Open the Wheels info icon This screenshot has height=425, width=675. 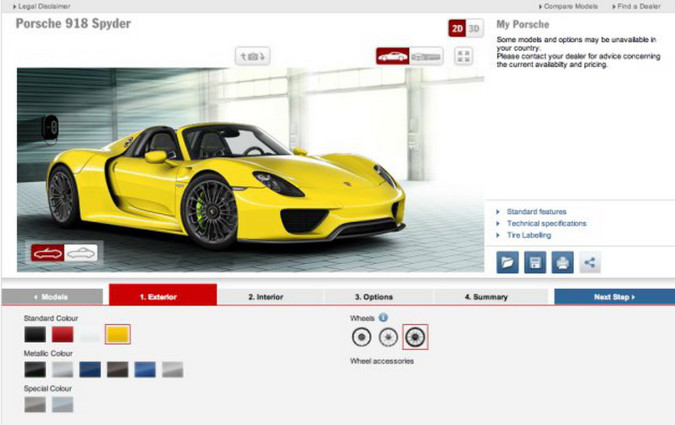(x=383, y=318)
